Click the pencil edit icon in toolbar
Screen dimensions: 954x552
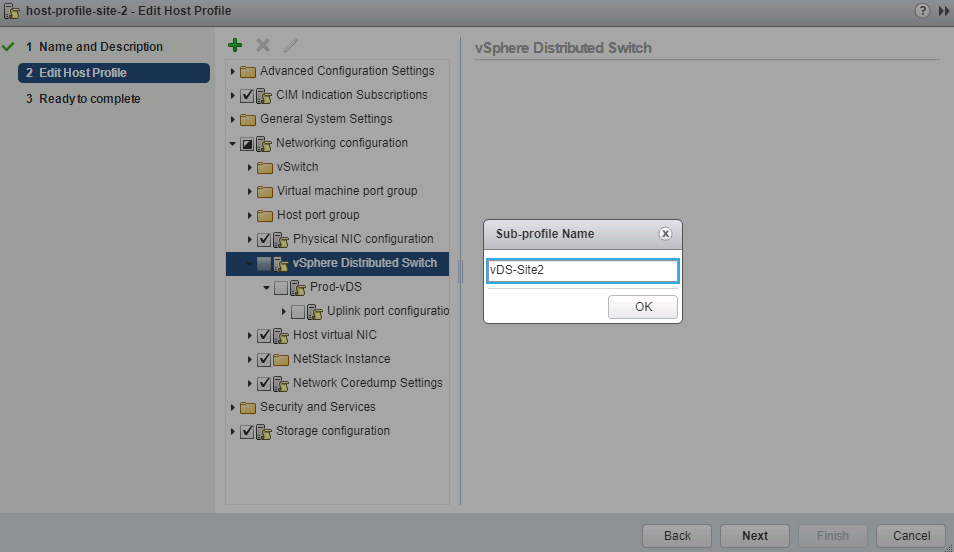(x=291, y=45)
